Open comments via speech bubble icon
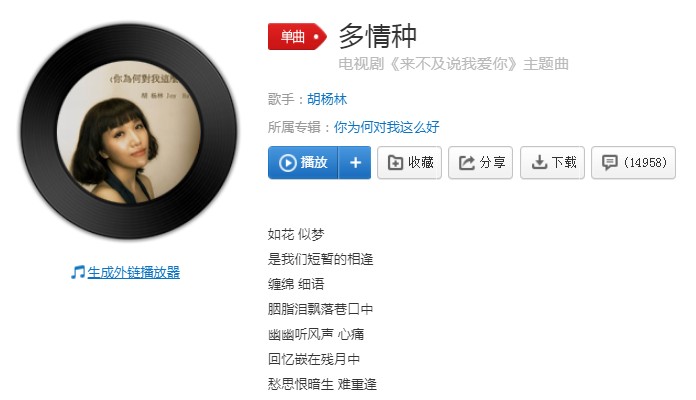The width and height of the screenshot is (696, 400). 609,162
